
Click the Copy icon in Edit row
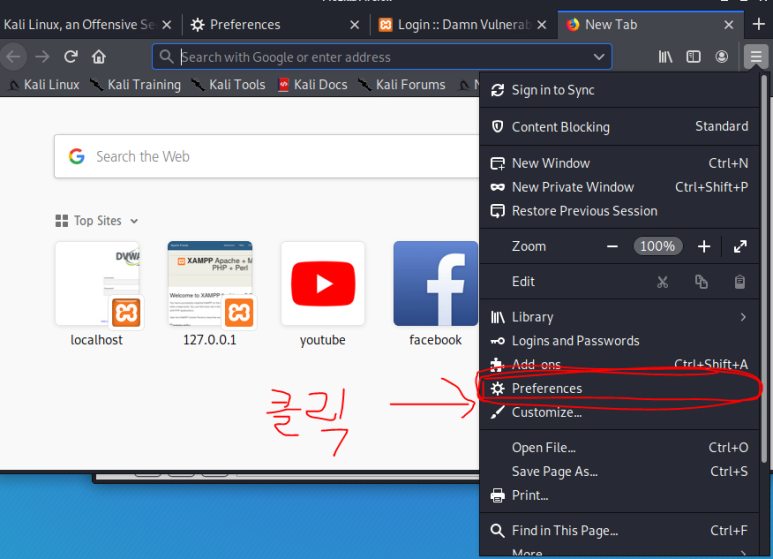click(x=701, y=282)
